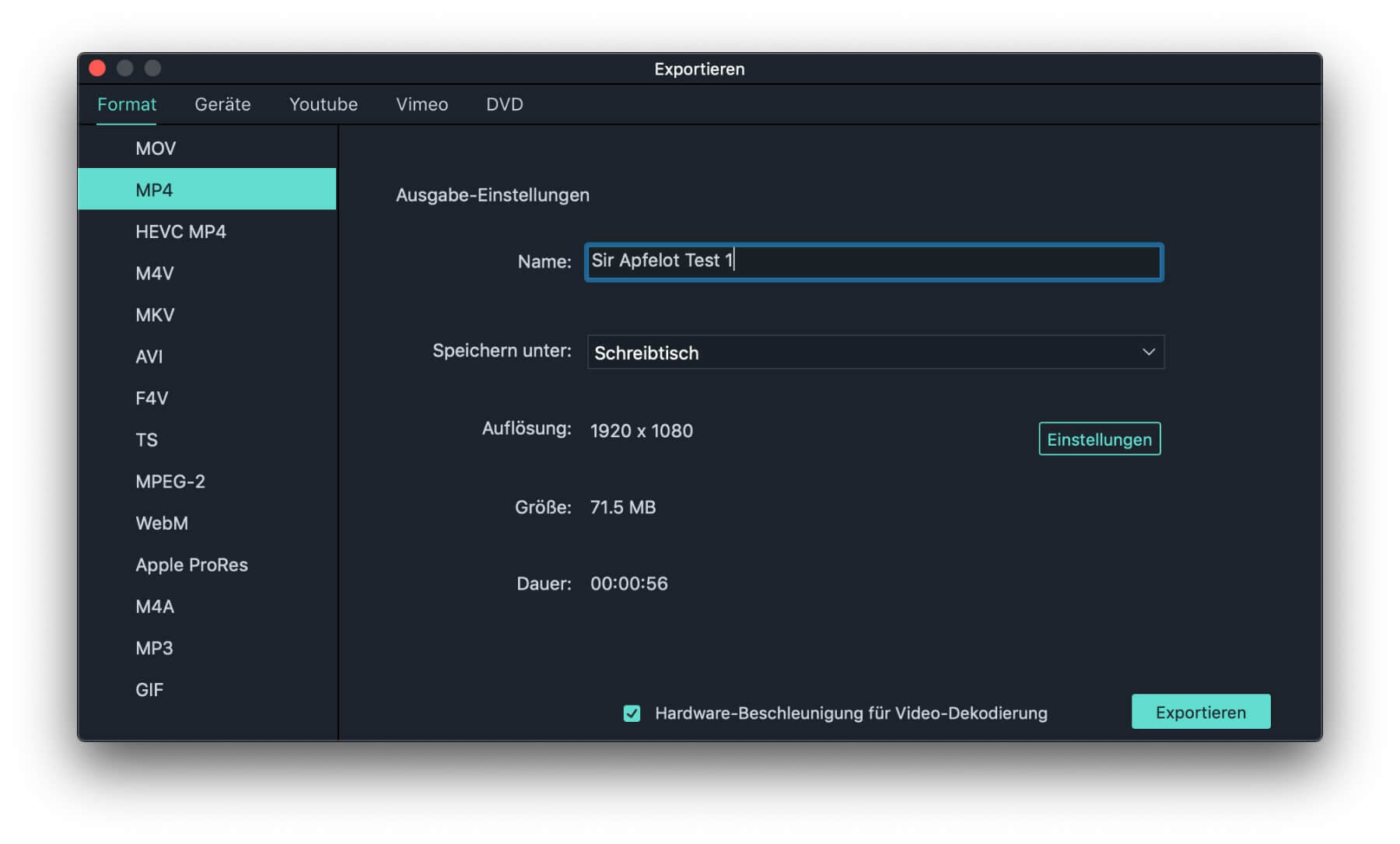Screen dimensions: 1400x844
Task: Toggle Hardware-Beschleunigung checkbox
Action: [x=632, y=713]
